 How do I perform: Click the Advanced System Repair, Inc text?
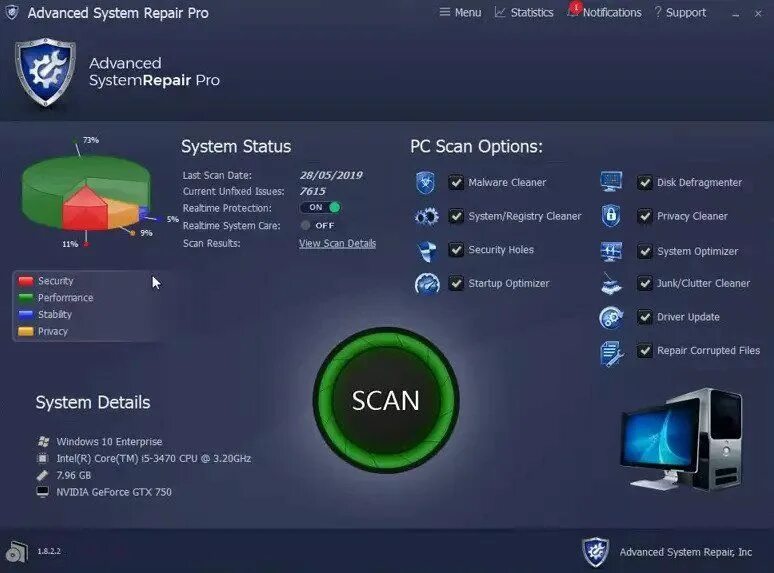[686, 552]
